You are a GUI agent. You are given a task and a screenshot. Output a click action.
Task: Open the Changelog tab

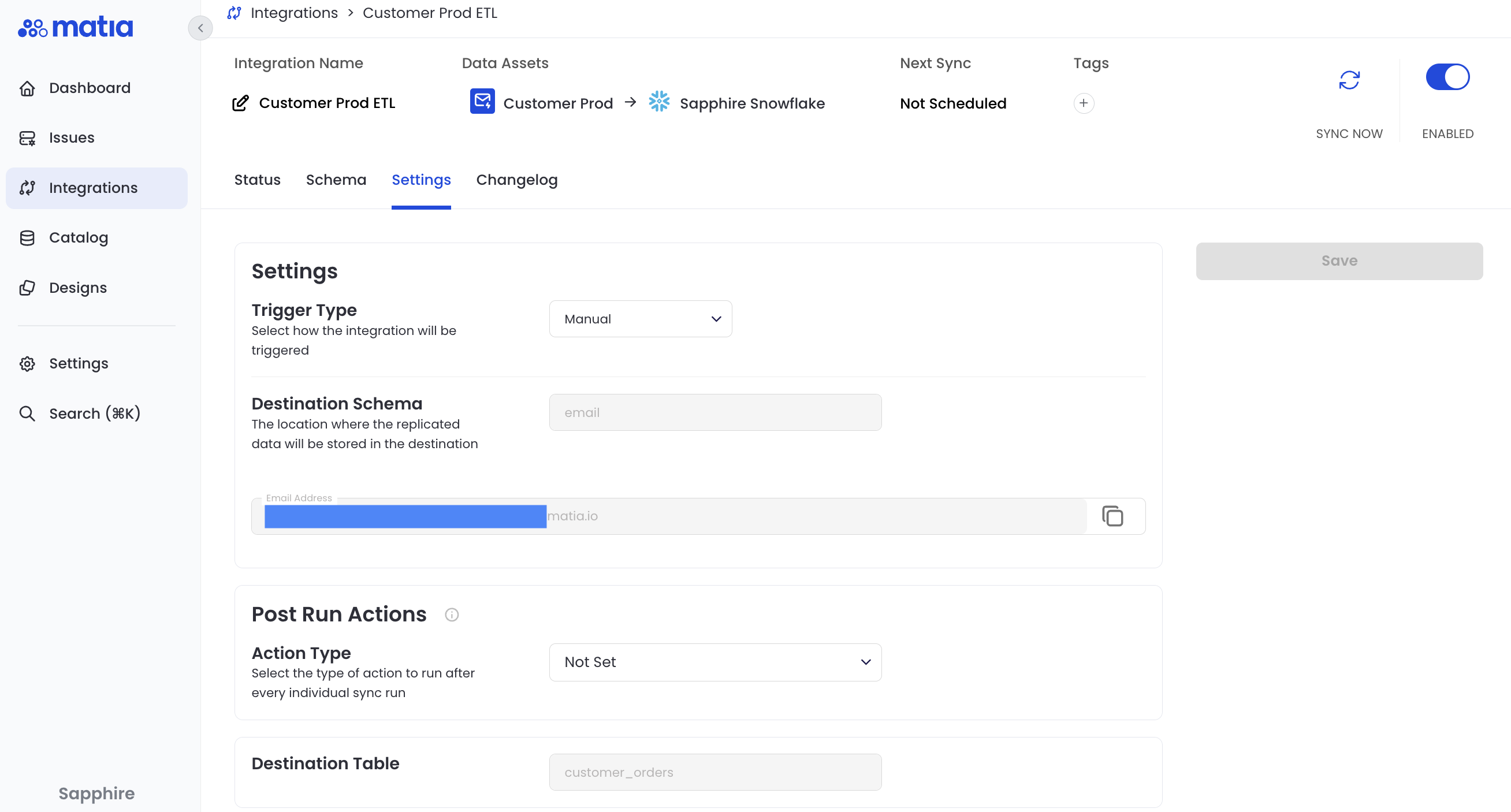(516, 180)
